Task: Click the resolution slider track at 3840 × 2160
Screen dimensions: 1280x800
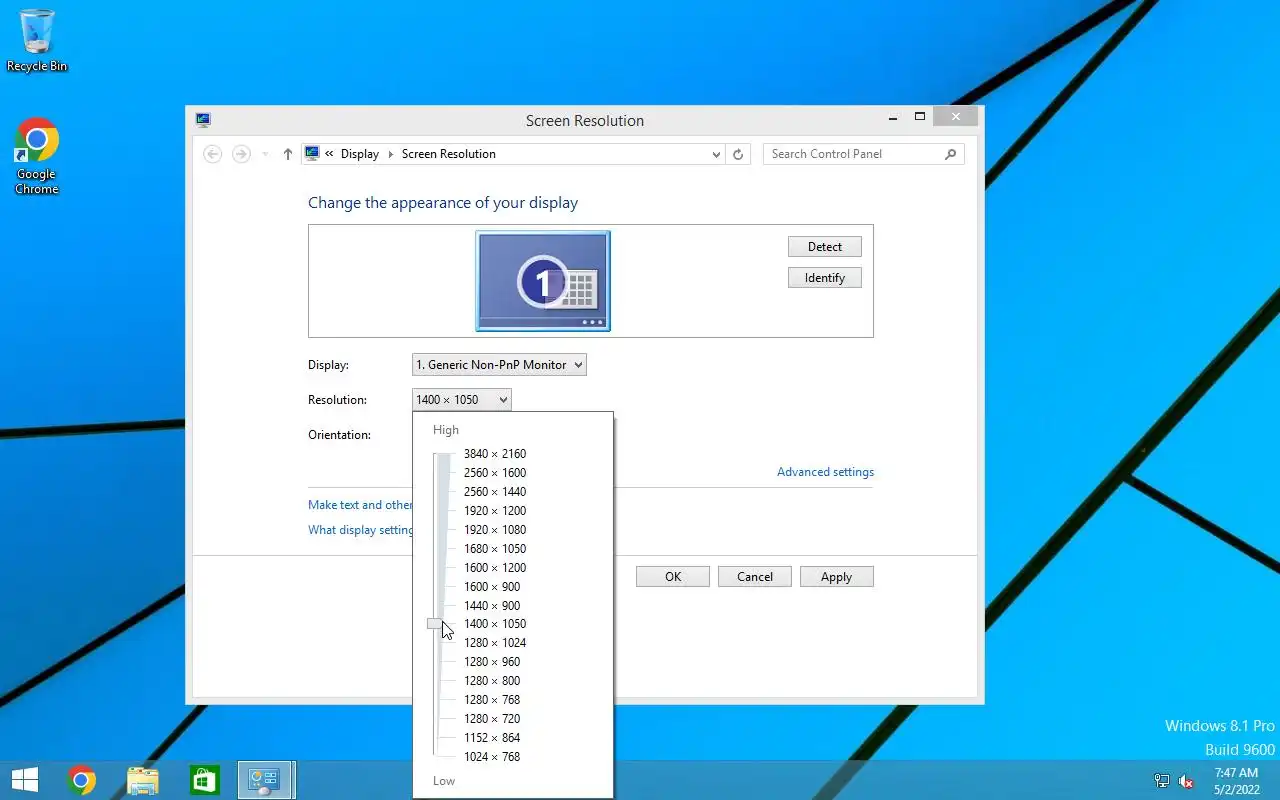Action: coord(443,454)
